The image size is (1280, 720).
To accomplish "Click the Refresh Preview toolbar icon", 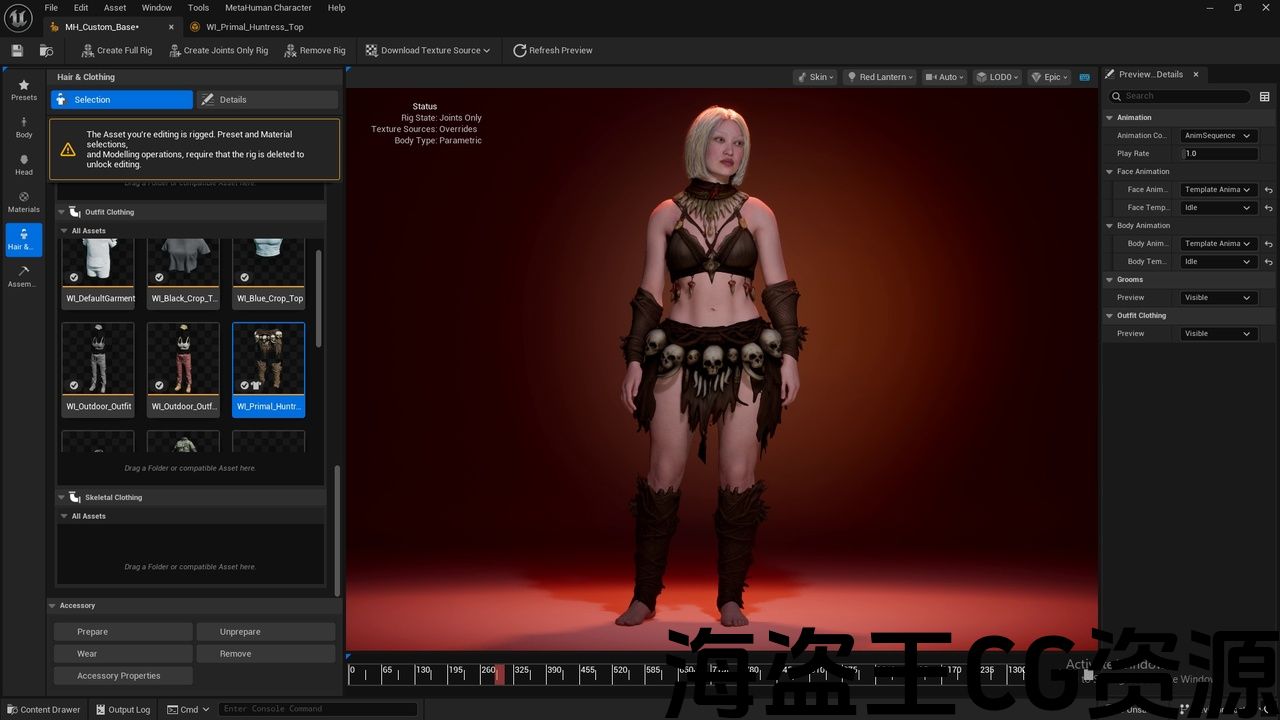I will click(x=520, y=50).
